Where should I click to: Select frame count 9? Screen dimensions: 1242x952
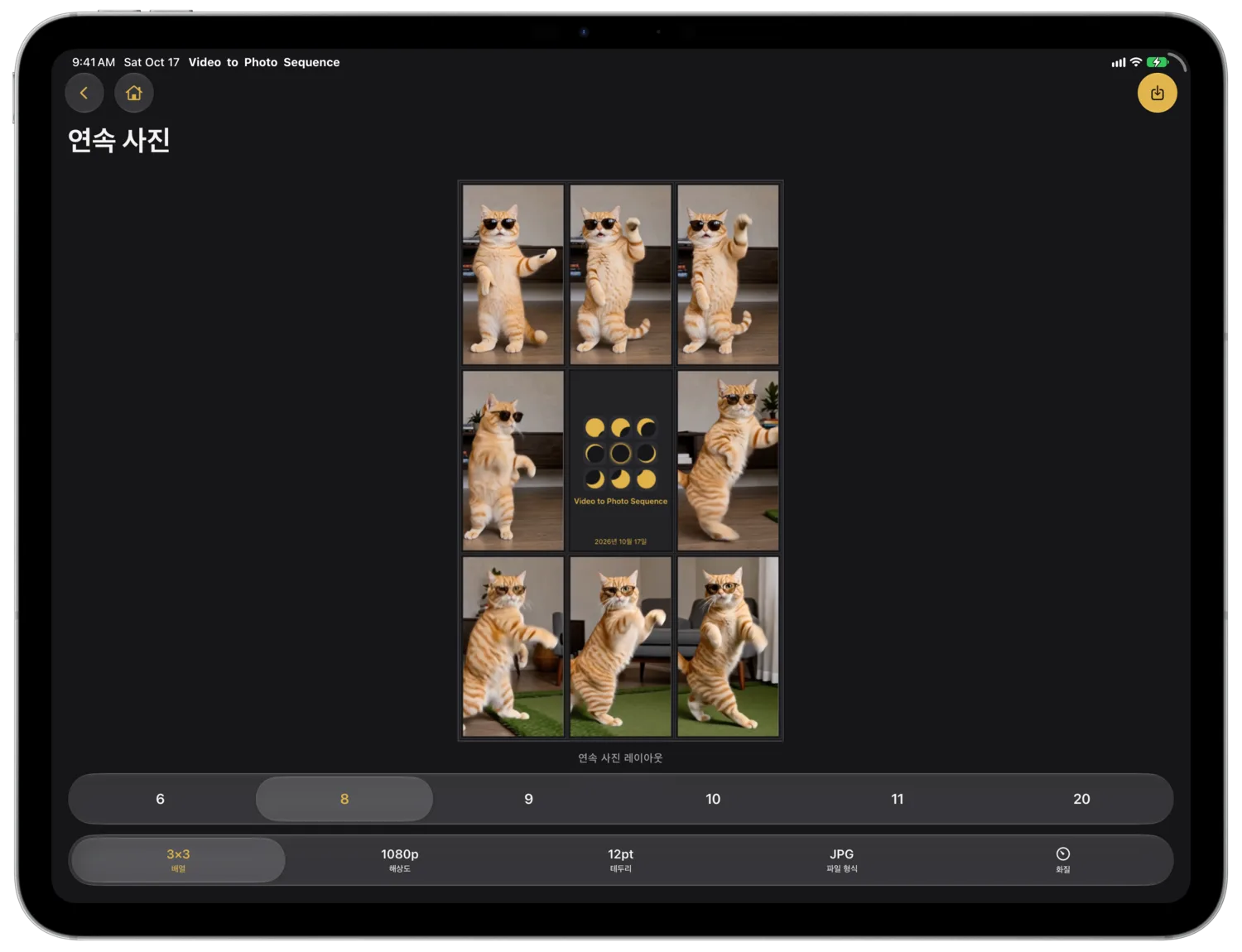pos(528,799)
